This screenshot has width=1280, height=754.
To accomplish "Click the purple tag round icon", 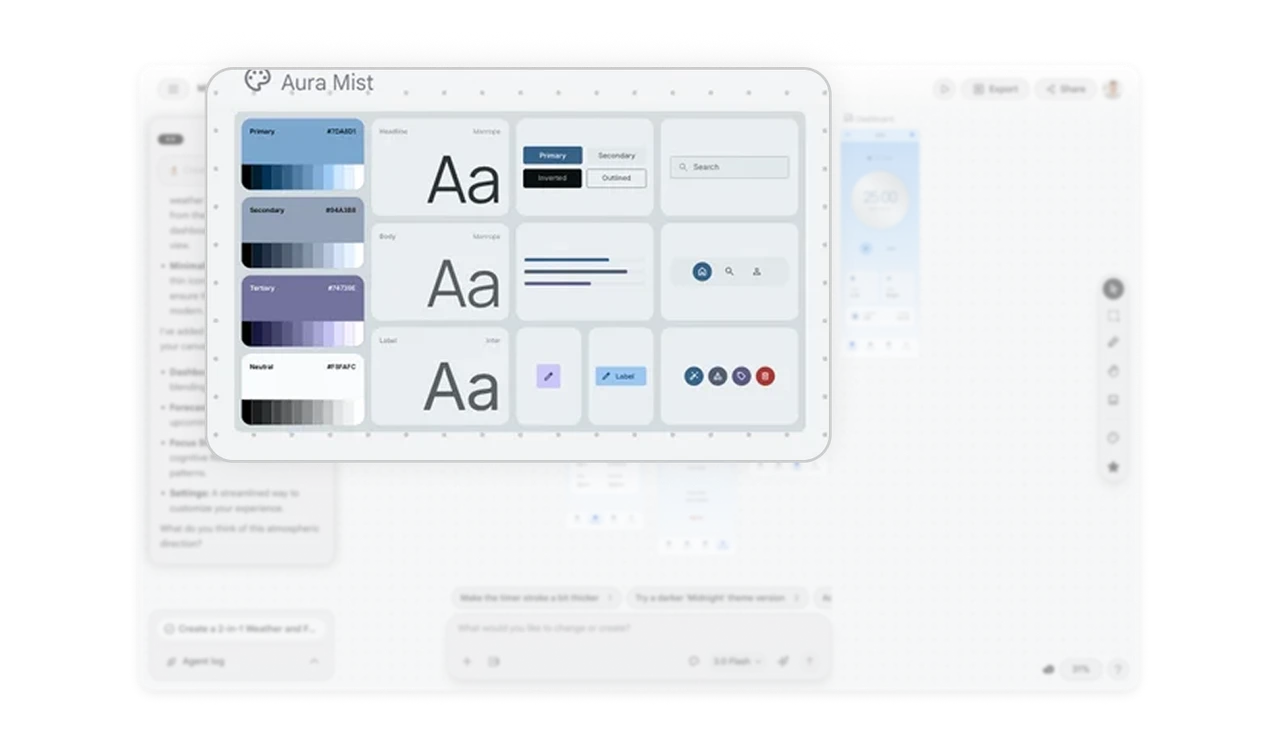I will click(741, 376).
